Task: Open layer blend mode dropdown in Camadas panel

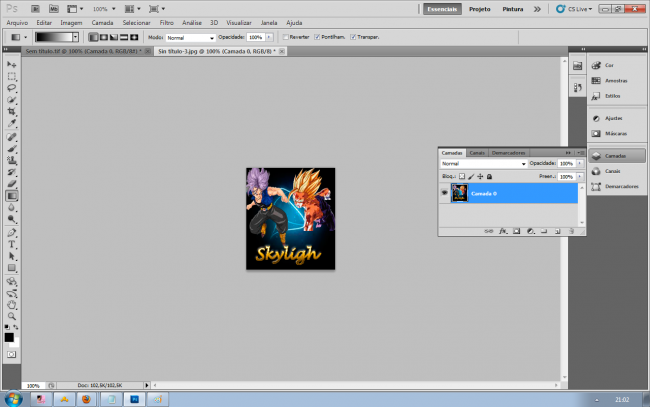Action: pyautogui.click(x=484, y=164)
